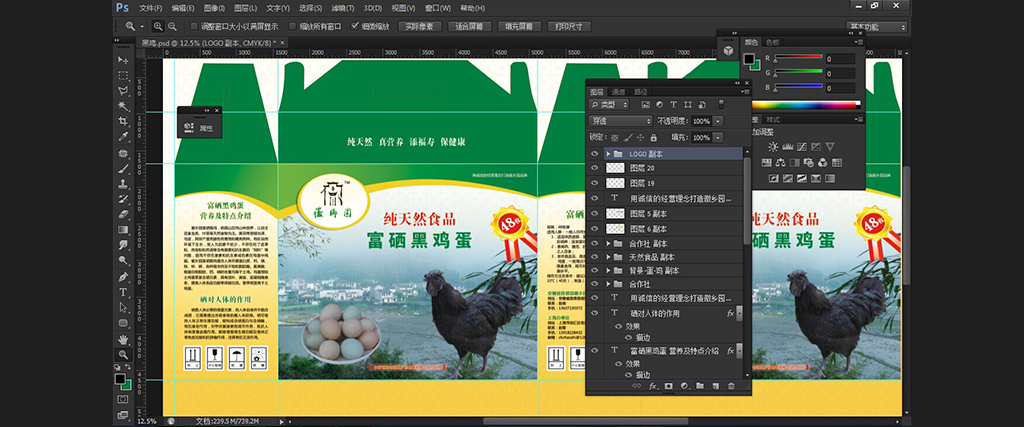This screenshot has width=1024, height=427.
Task: Select the Hand tool
Action: click(x=123, y=340)
